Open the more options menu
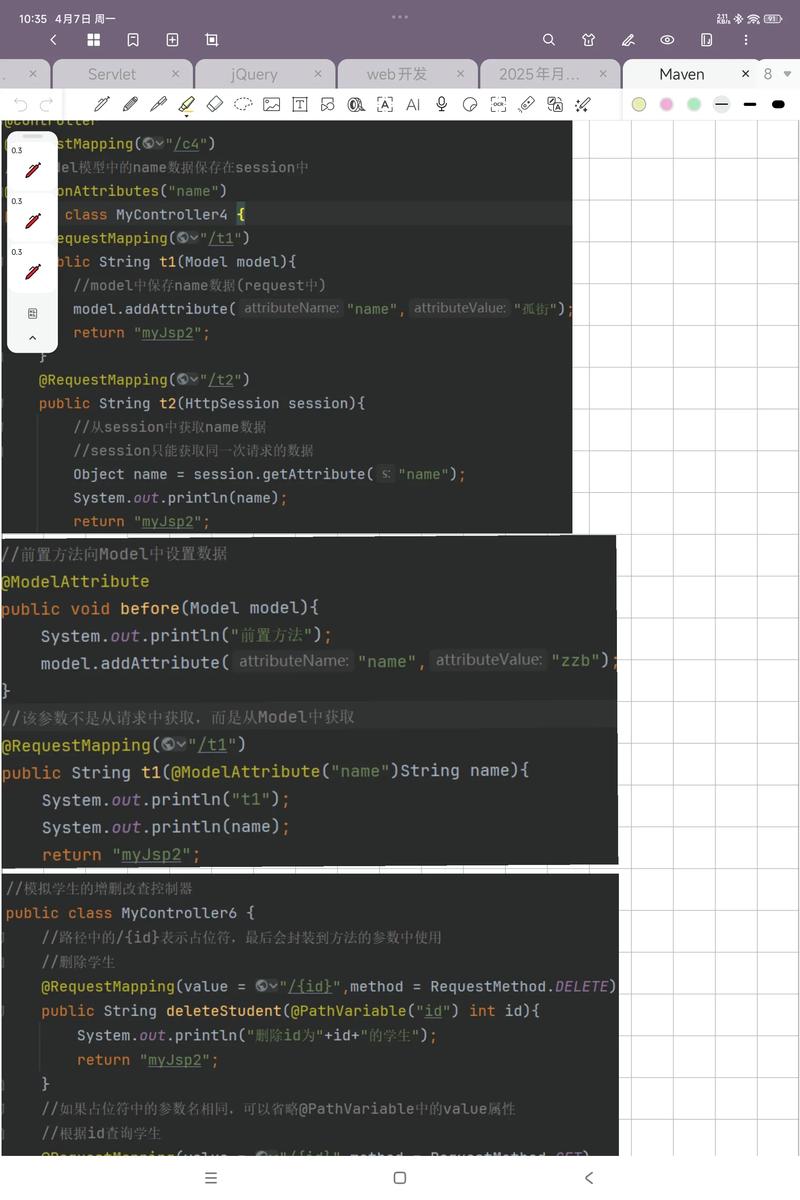This screenshot has width=800, height=1200. 746,40
